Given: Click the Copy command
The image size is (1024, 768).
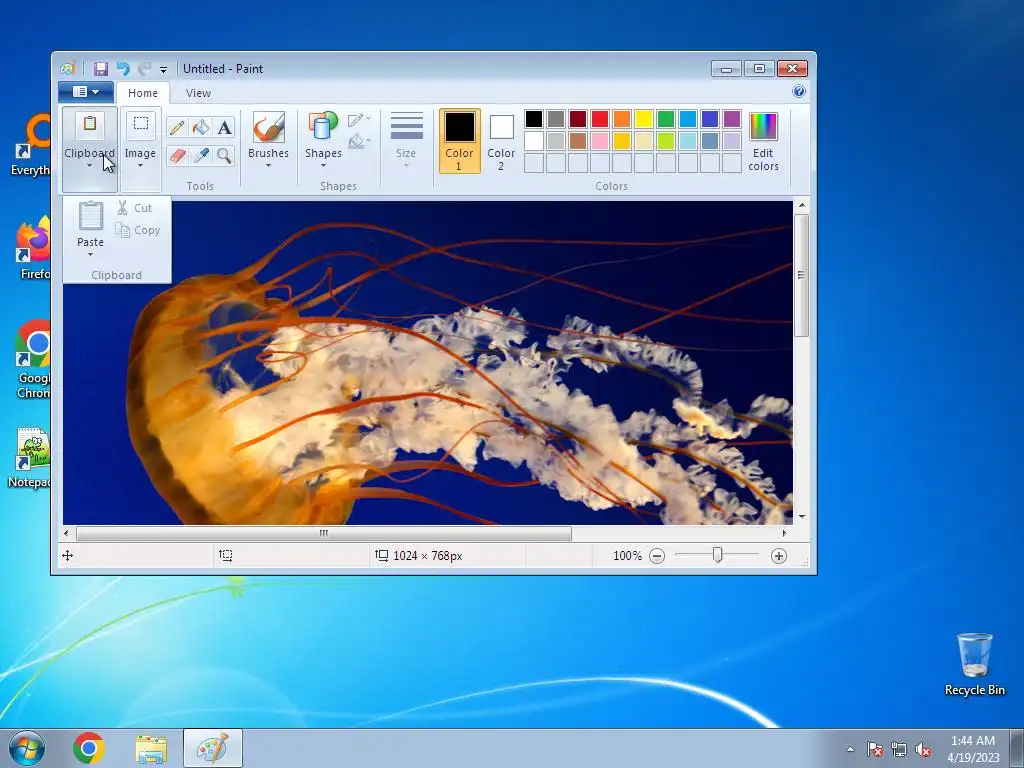Looking at the screenshot, I should 138,230.
